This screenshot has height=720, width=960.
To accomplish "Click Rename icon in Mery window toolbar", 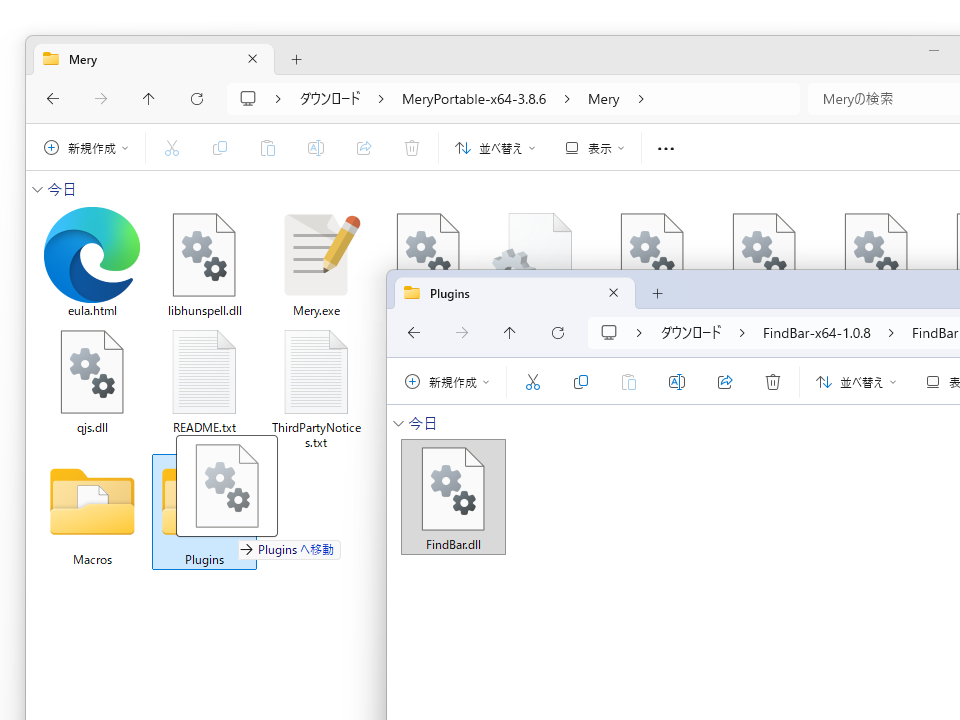I will click(x=316, y=148).
